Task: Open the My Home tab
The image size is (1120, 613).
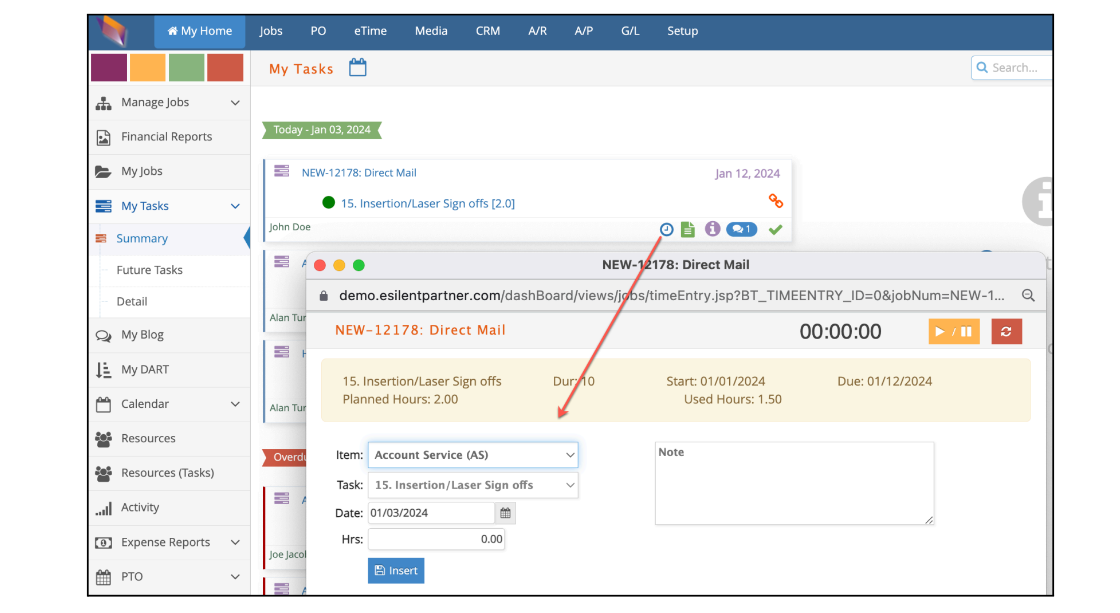Action: click(199, 31)
